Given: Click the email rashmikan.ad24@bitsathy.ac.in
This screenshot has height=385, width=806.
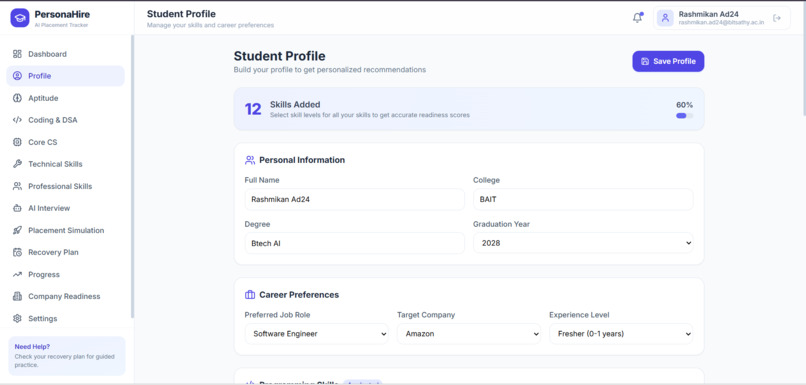Looking at the screenshot, I should coord(721,23).
